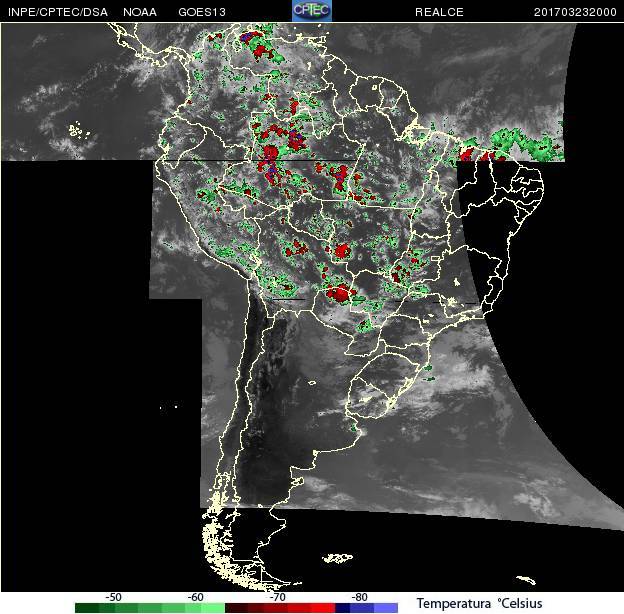Click the light green segment of color scale
Image resolution: width=624 pixels, height=614 pixels.
coord(213,608)
